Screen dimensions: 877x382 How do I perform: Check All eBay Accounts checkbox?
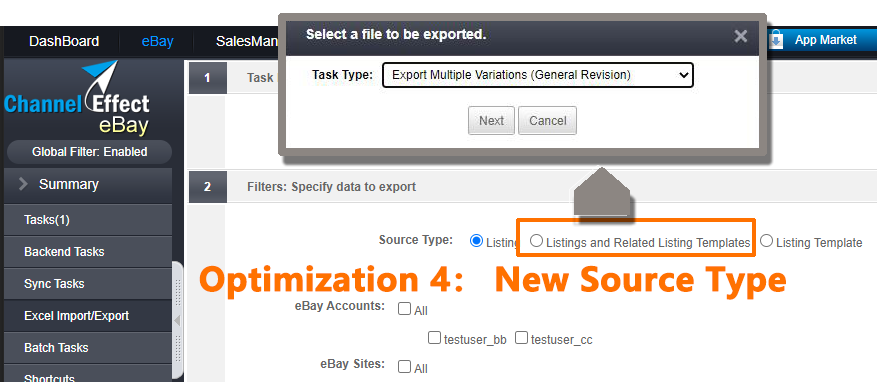click(404, 309)
